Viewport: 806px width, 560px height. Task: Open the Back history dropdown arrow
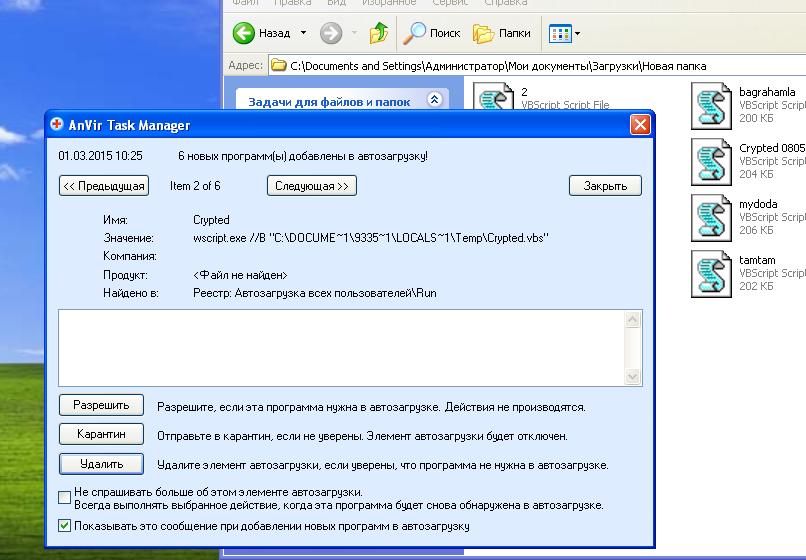click(303, 33)
